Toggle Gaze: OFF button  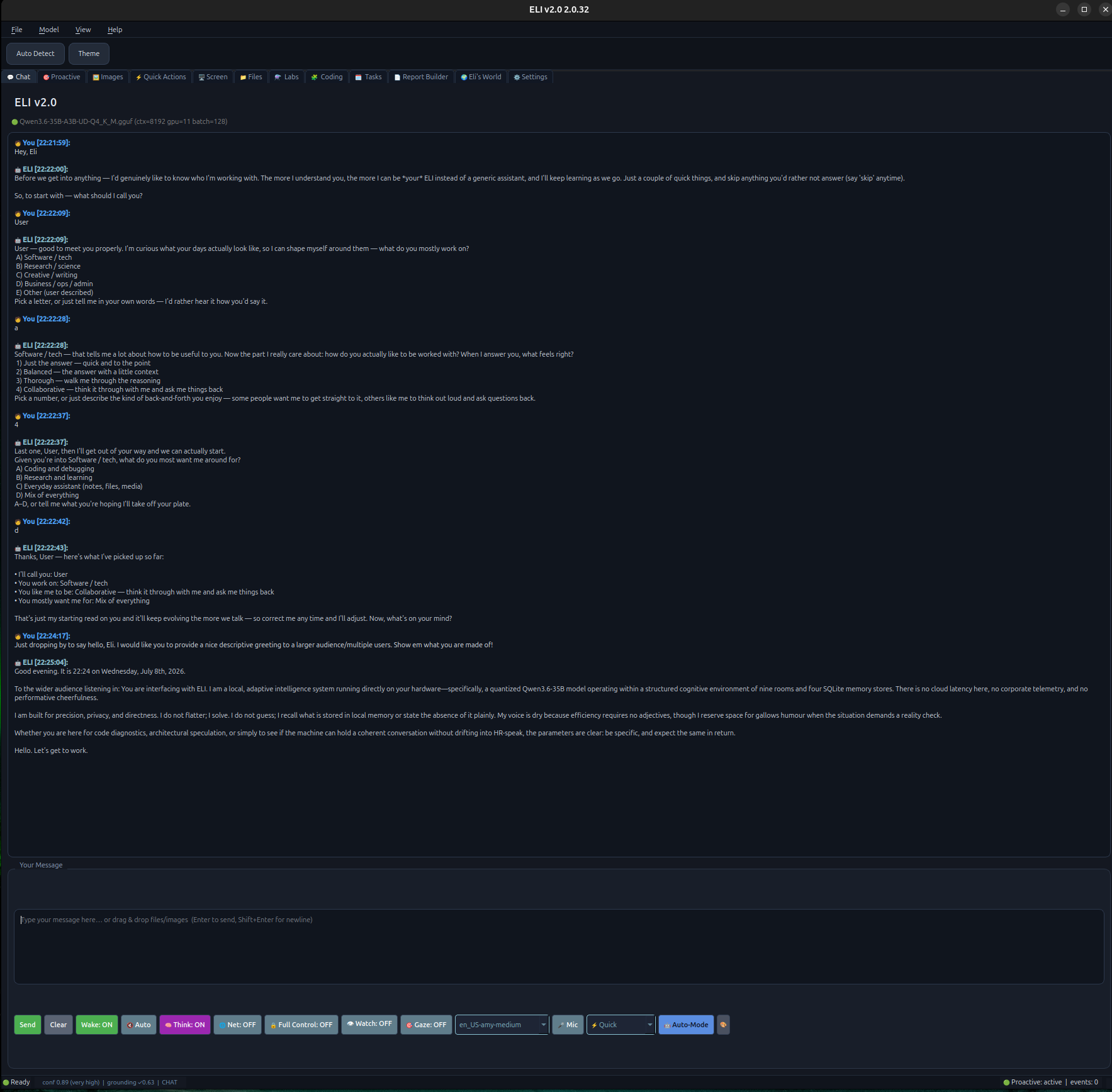pos(426,1025)
